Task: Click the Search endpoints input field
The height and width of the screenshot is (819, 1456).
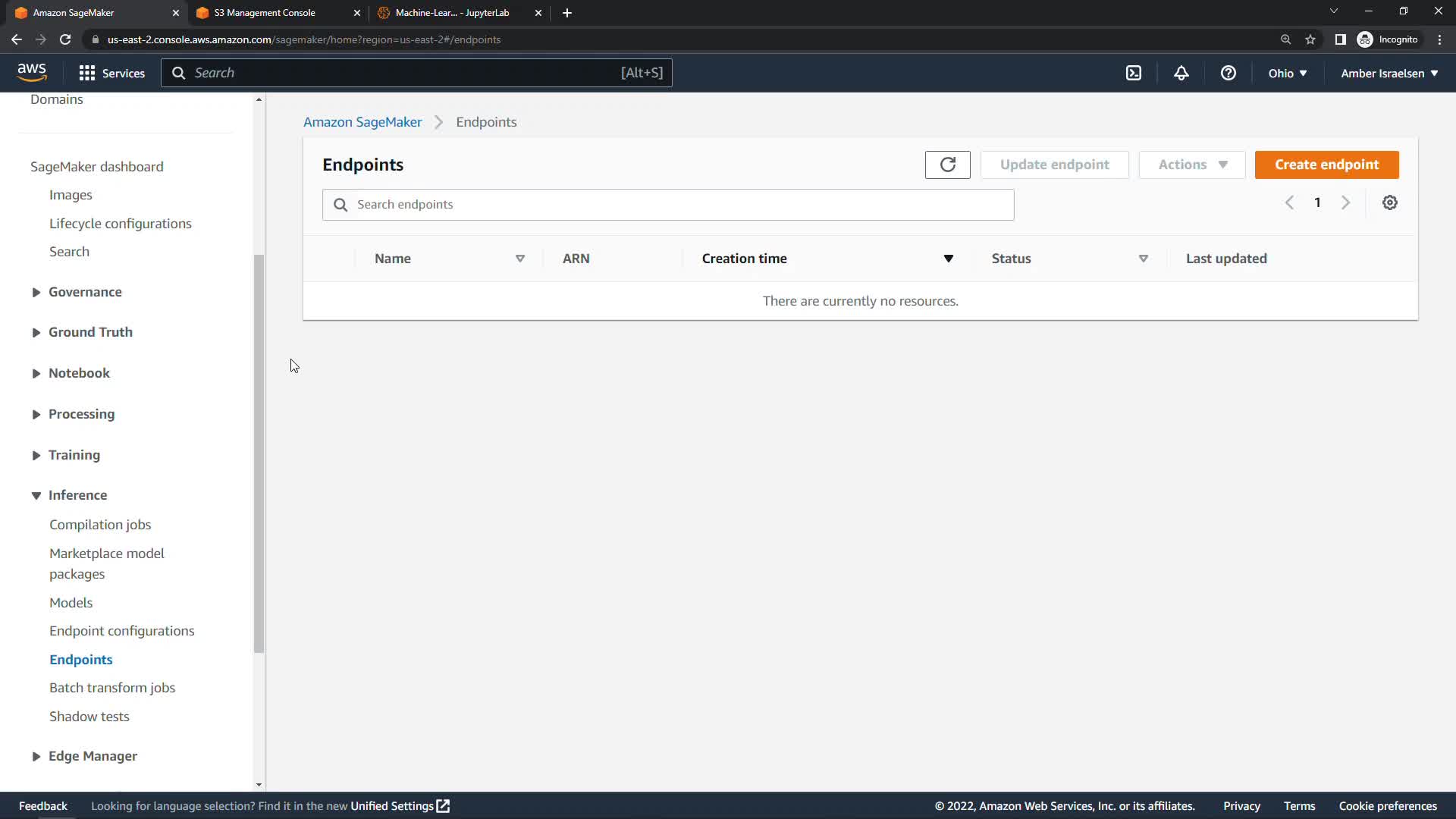Action: pos(667,205)
